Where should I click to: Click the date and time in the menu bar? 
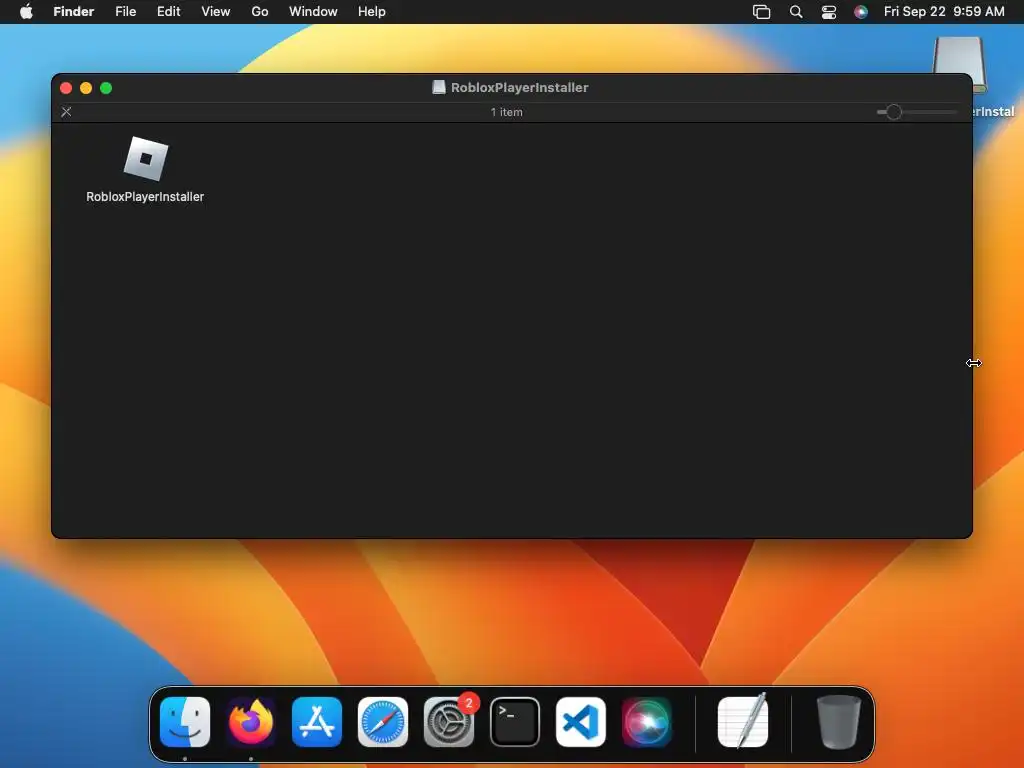[x=944, y=12]
